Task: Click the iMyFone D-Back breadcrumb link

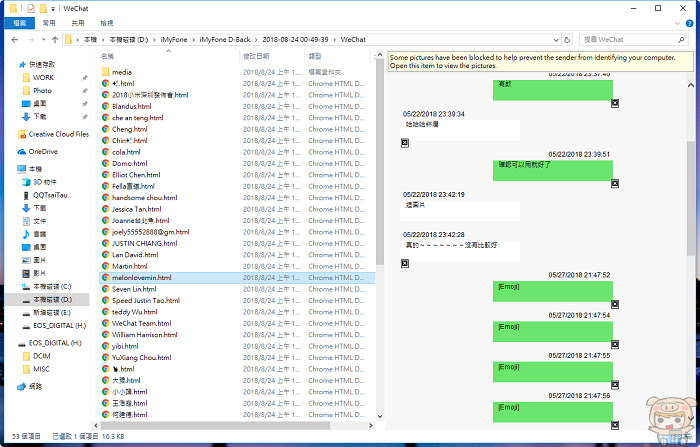Action: (225, 40)
